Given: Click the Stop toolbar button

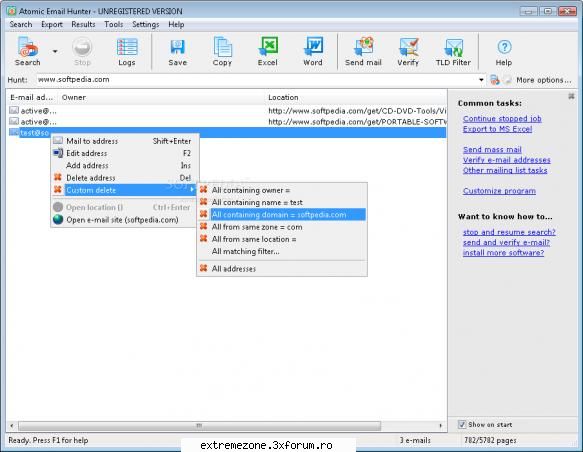Looking at the screenshot, I should pos(82,52).
